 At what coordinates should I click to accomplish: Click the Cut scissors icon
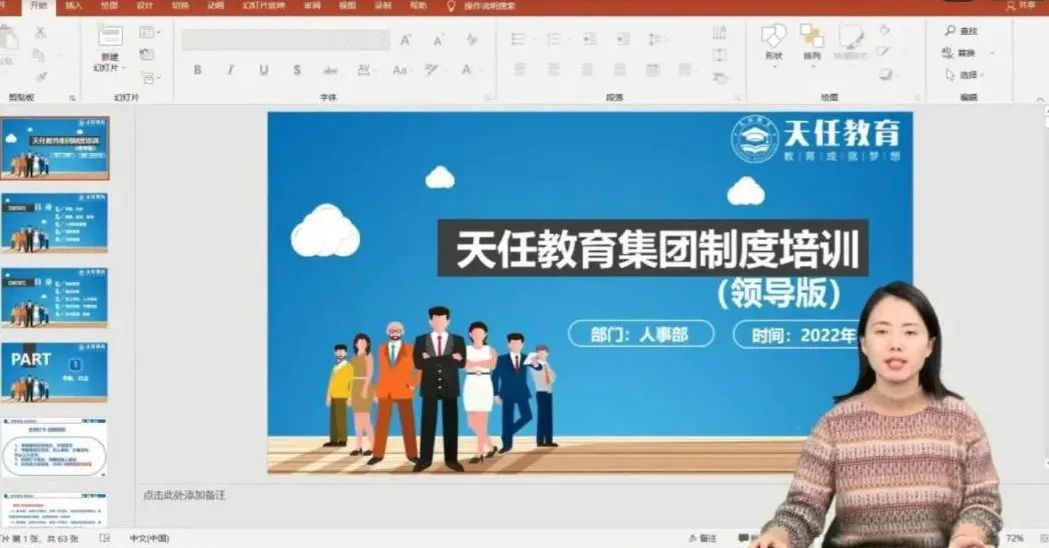point(41,32)
